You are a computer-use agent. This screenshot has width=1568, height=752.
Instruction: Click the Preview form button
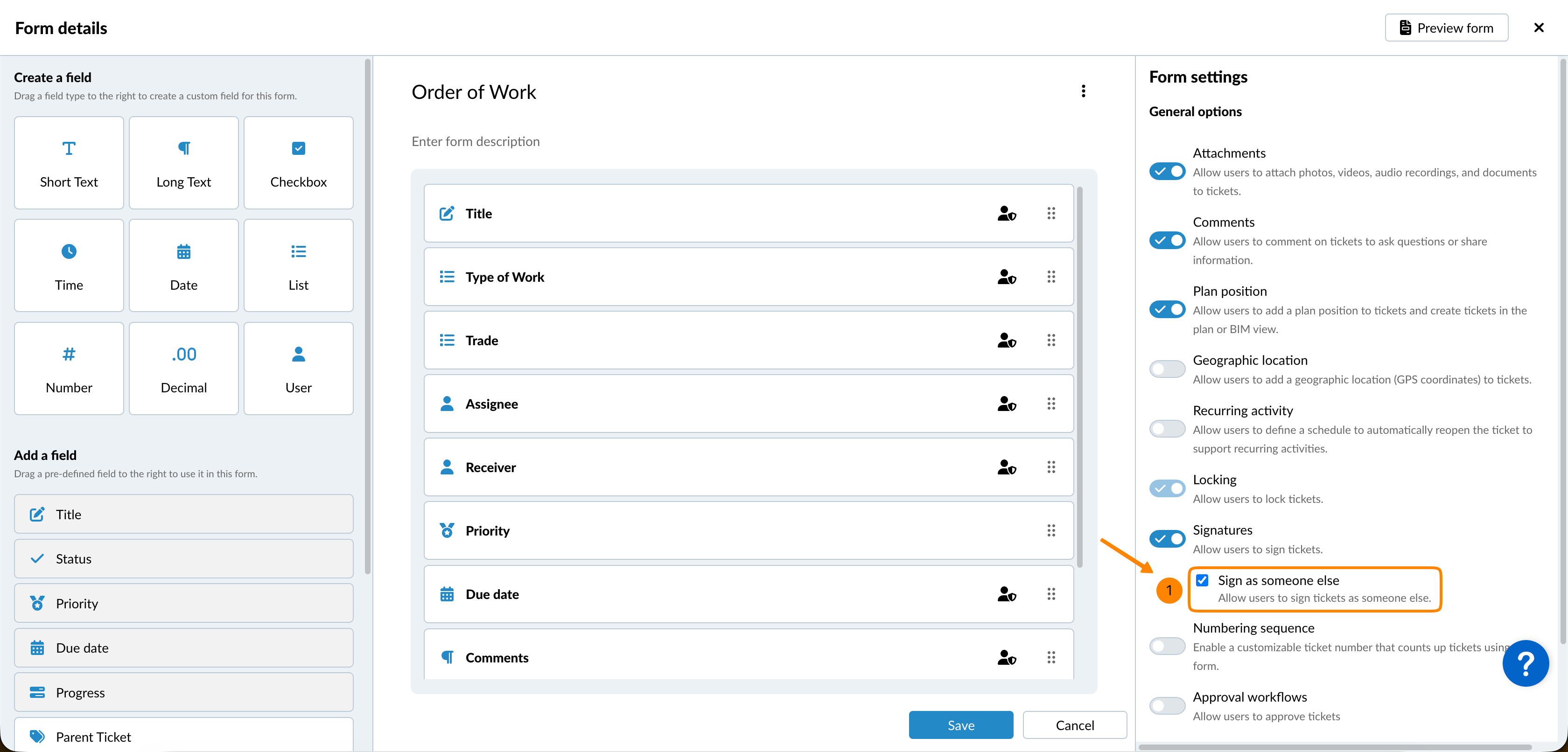1446,28
